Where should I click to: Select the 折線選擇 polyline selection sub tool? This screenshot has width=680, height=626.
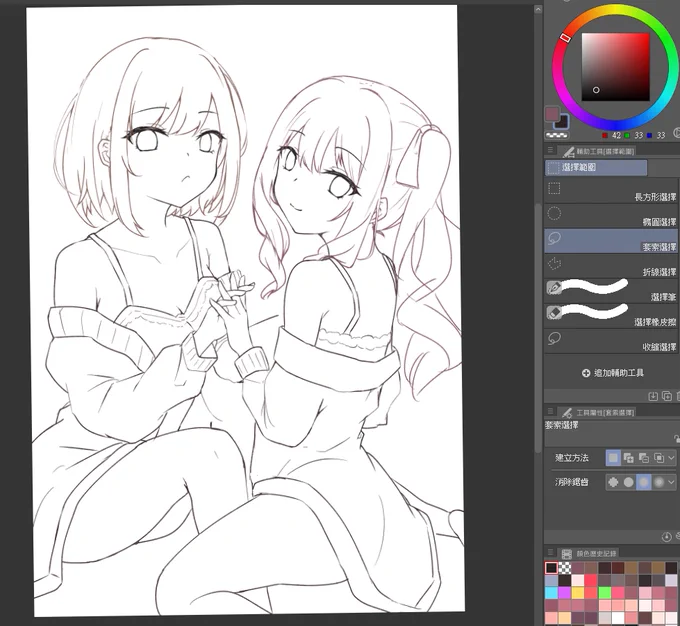tap(611, 266)
